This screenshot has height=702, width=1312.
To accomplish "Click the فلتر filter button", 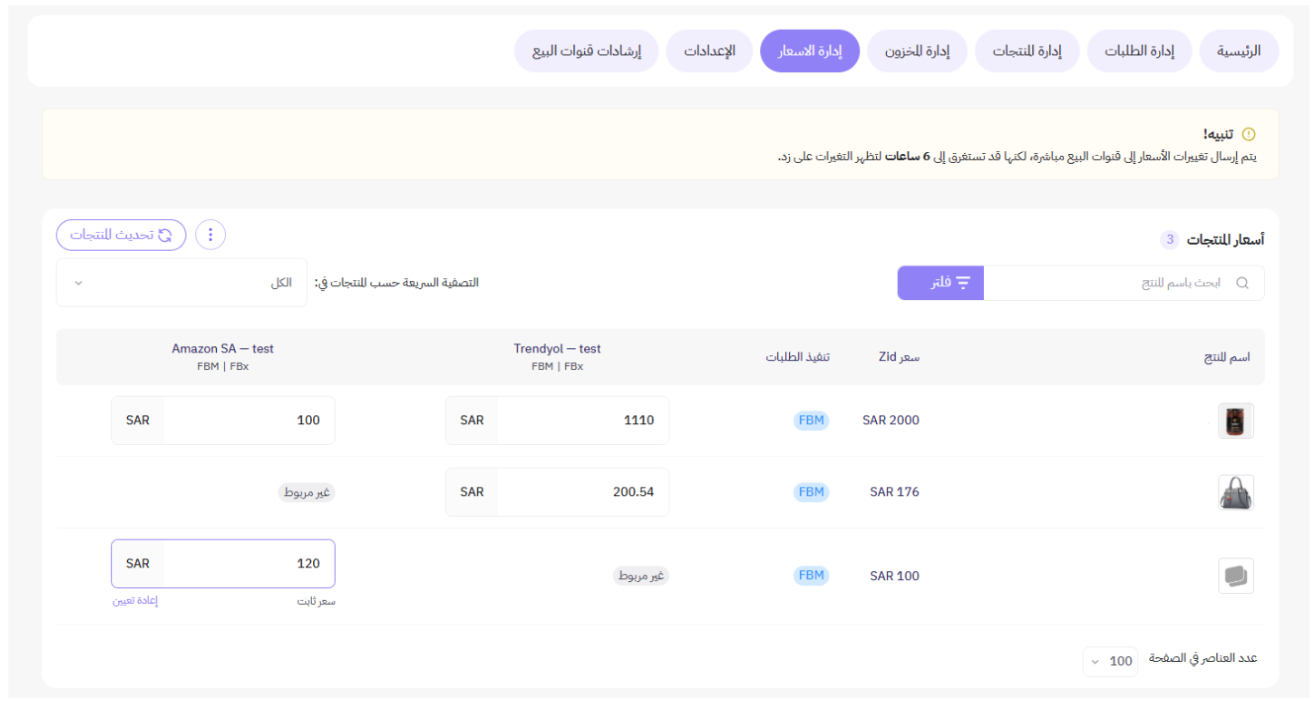I will pos(941,283).
